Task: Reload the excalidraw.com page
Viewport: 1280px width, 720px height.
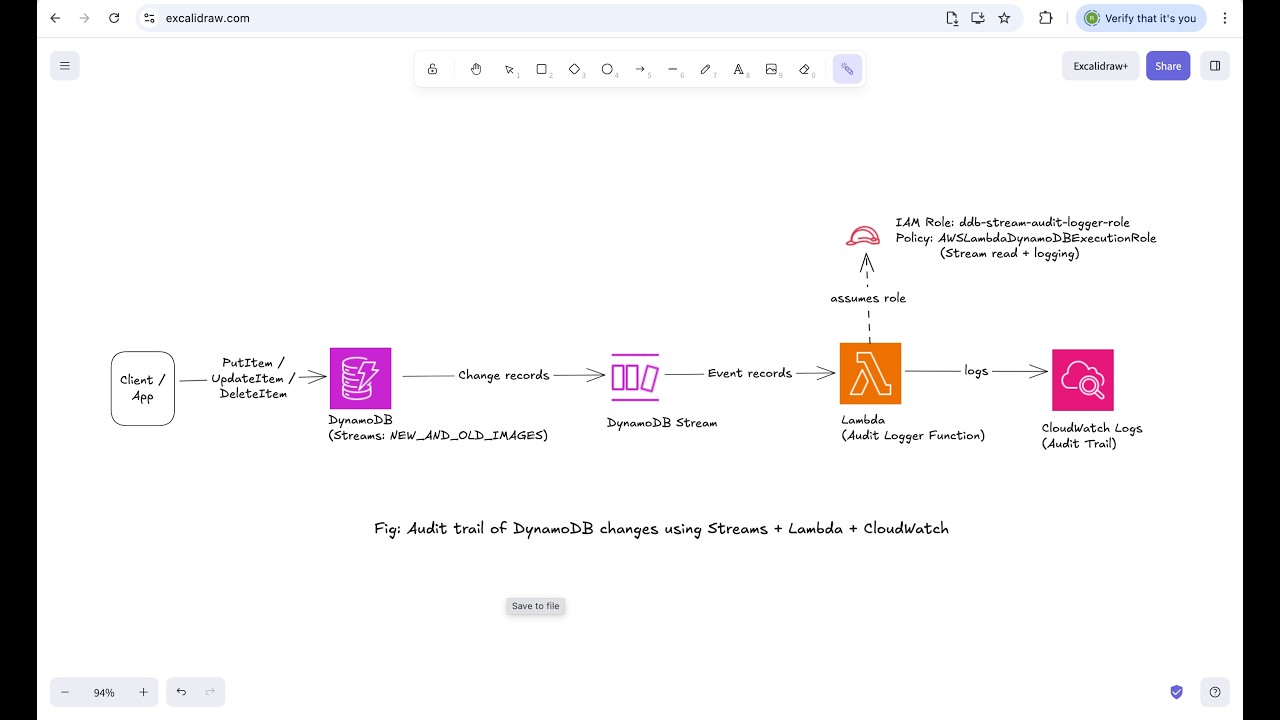Action: pos(114,18)
